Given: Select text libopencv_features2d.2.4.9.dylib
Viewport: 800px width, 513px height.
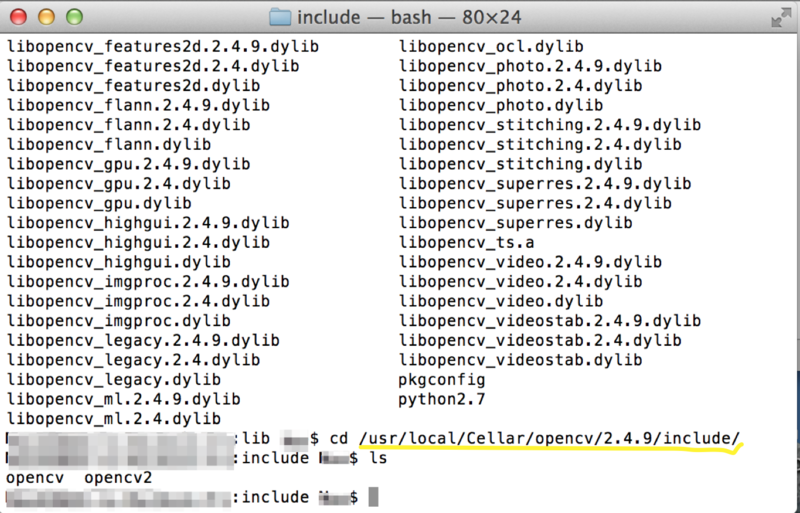Looking at the screenshot, I should [163, 47].
